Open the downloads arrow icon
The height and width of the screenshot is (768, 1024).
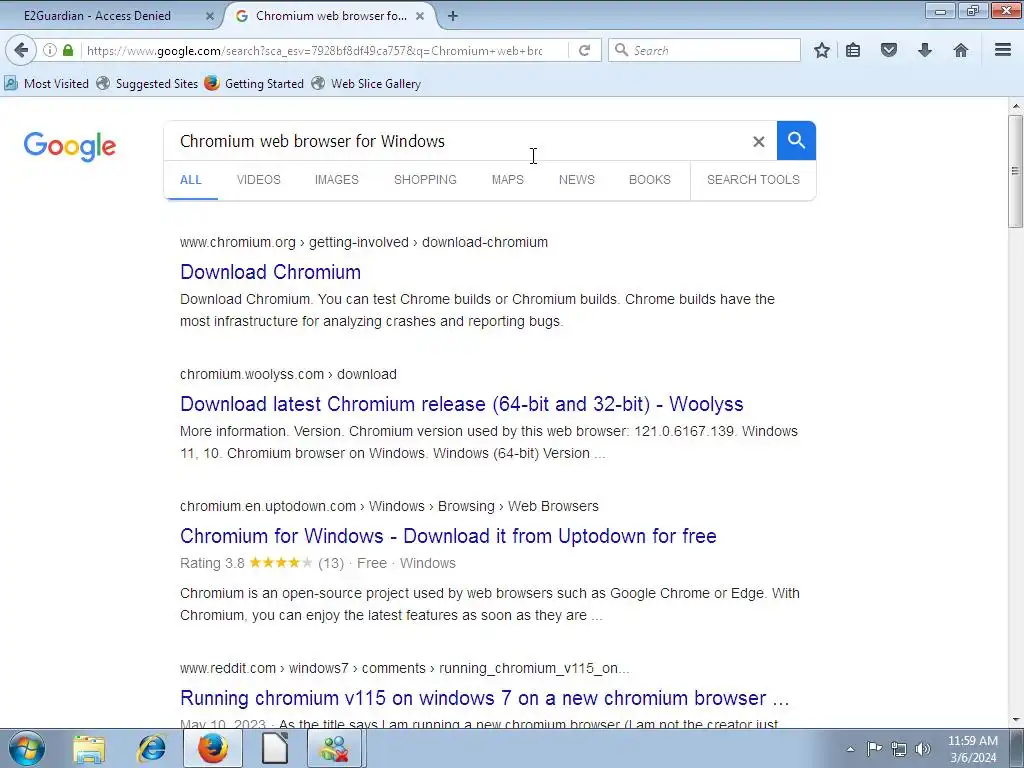[925, 50]
